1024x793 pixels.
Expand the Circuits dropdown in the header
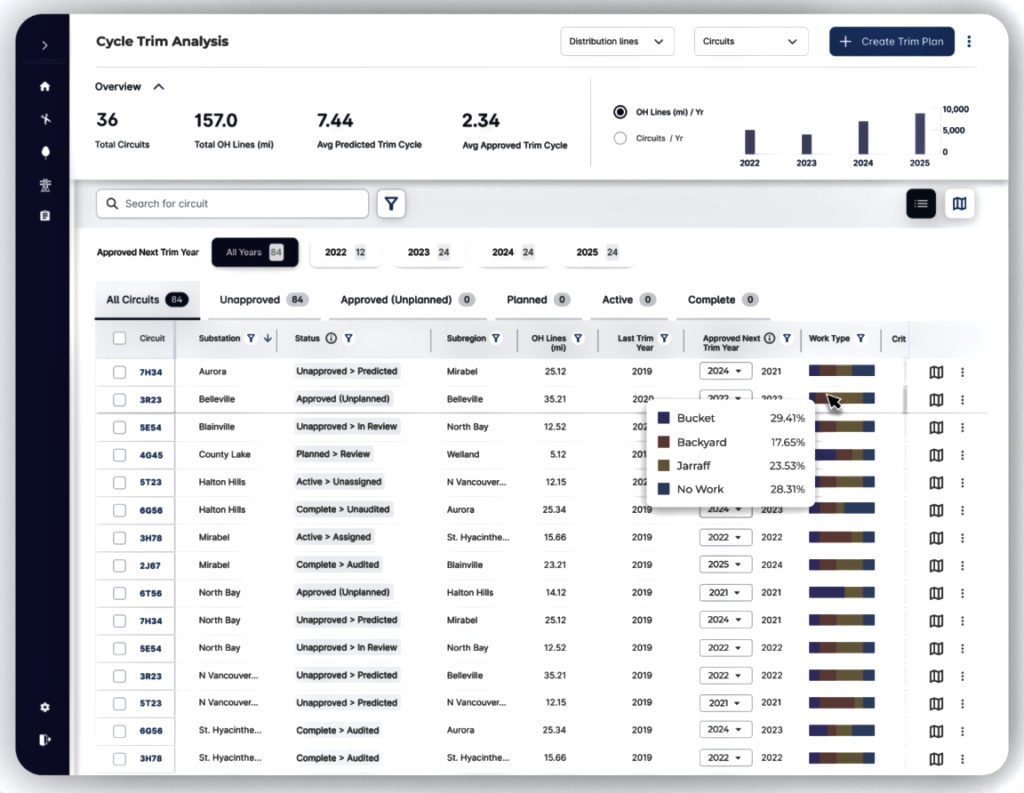pos(750,42)
